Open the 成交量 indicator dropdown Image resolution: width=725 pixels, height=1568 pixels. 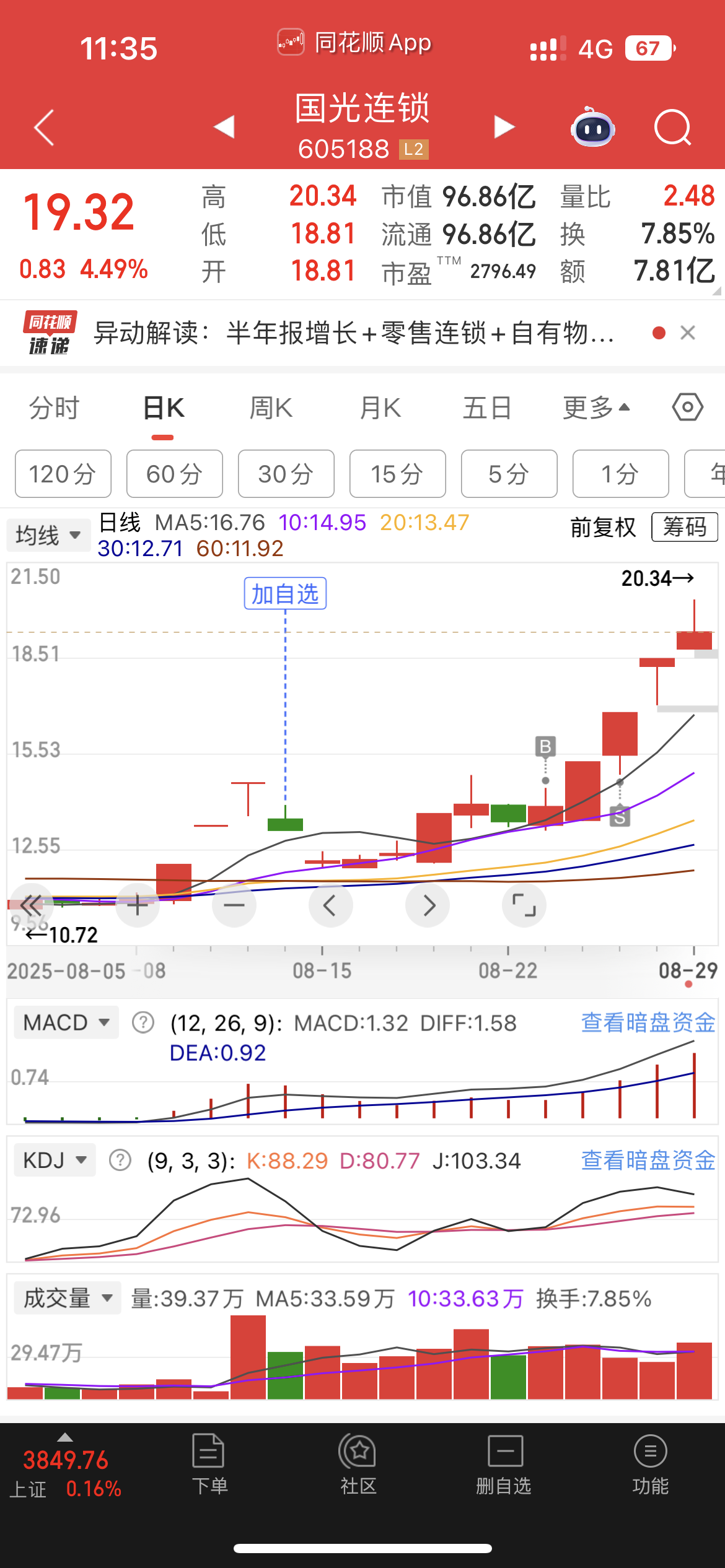pos(67,1297)
